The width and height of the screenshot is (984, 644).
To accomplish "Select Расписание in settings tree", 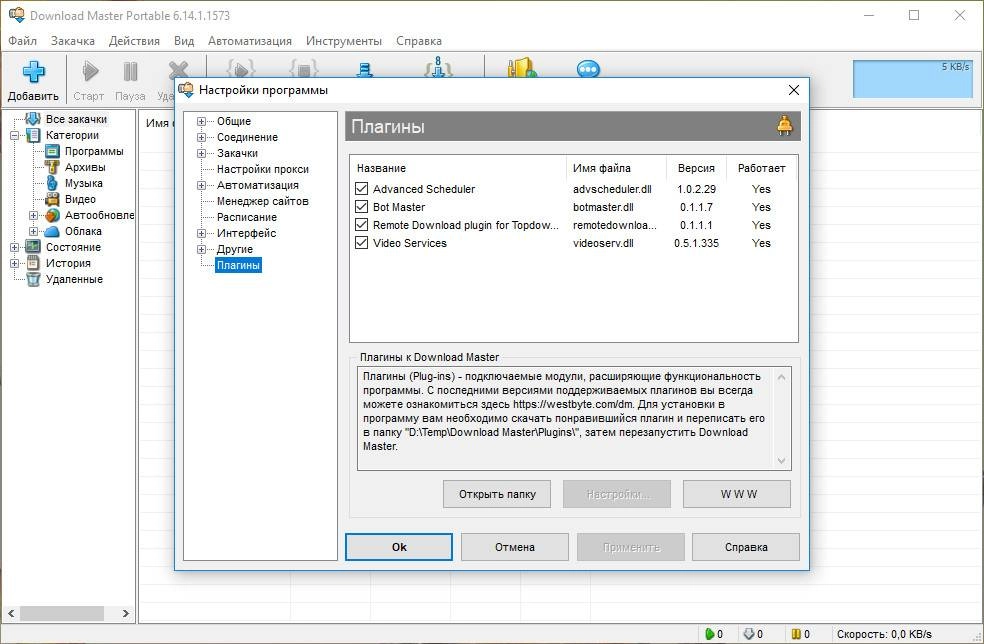I will [247, 217].
